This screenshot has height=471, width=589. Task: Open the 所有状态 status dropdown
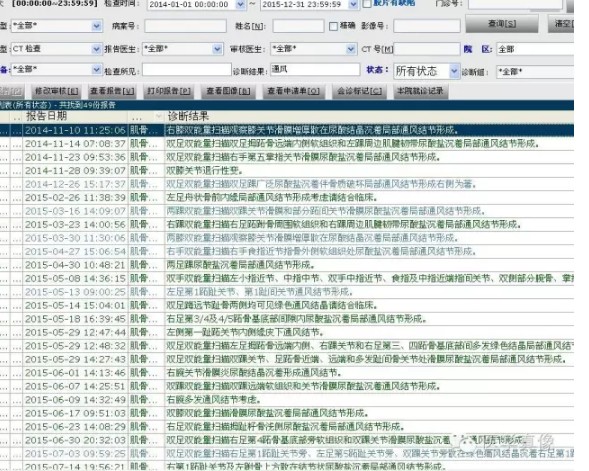point(454,71)
